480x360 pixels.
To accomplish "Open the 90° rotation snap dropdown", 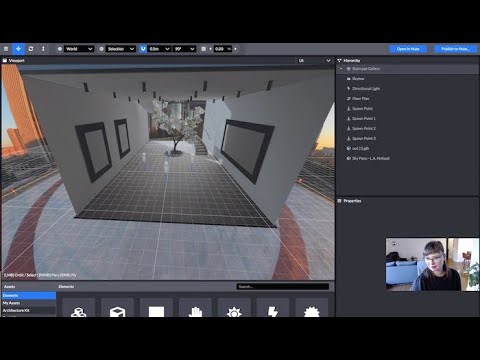I will [x=184, y=49].
